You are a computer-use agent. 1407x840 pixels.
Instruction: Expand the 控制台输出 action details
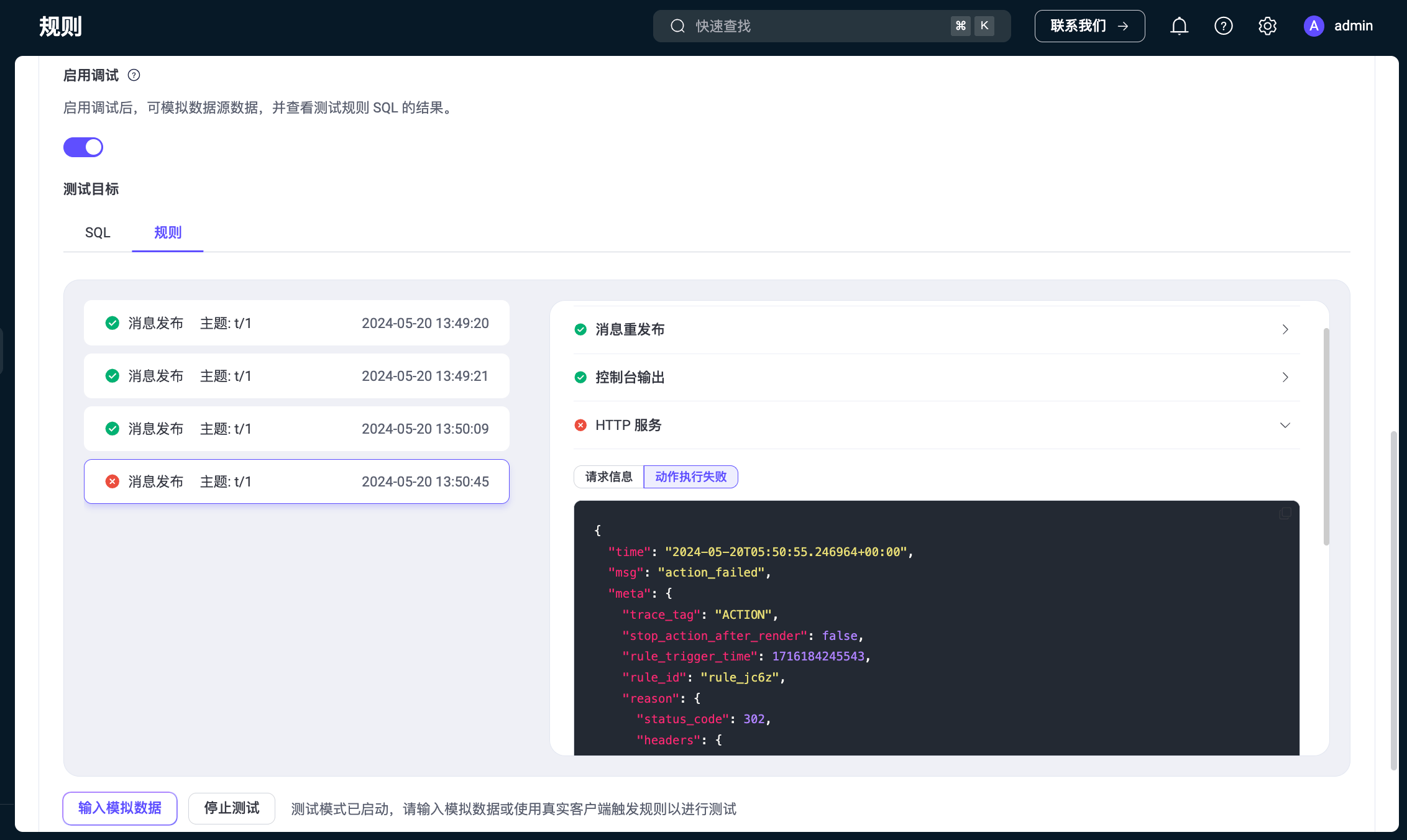coord(1285,377)
